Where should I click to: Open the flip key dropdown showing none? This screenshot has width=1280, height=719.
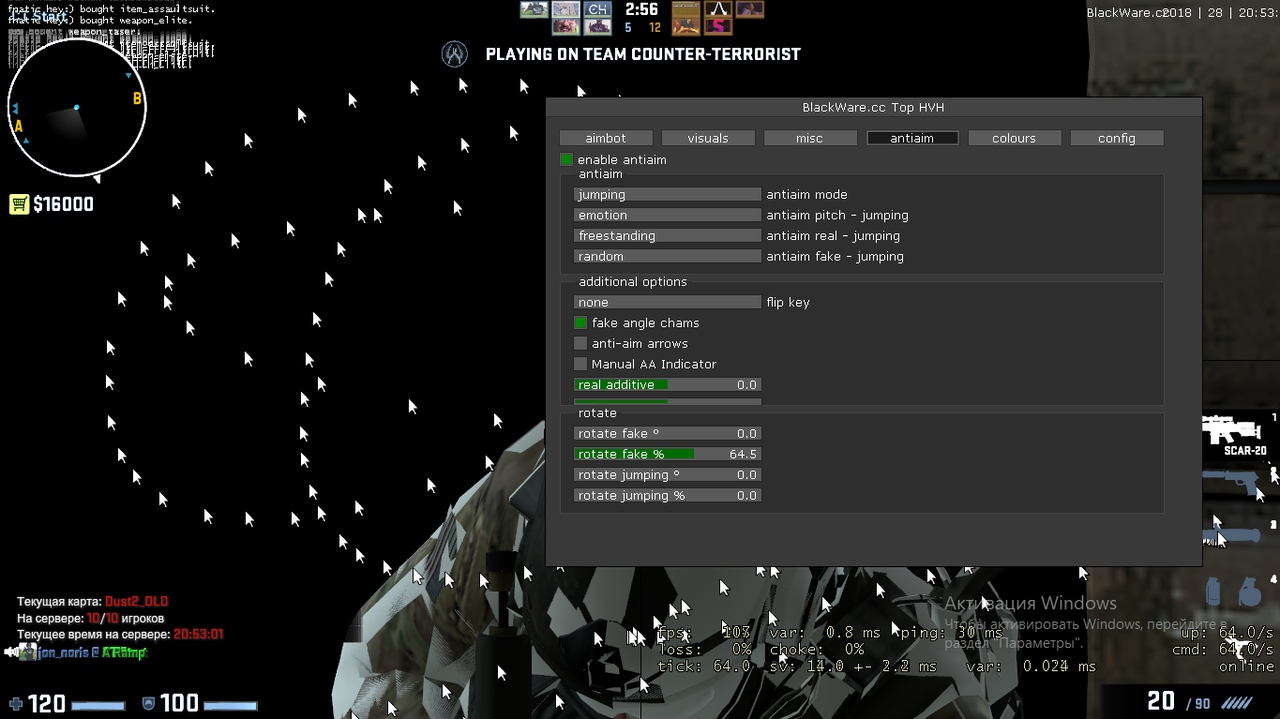(668, 302)
